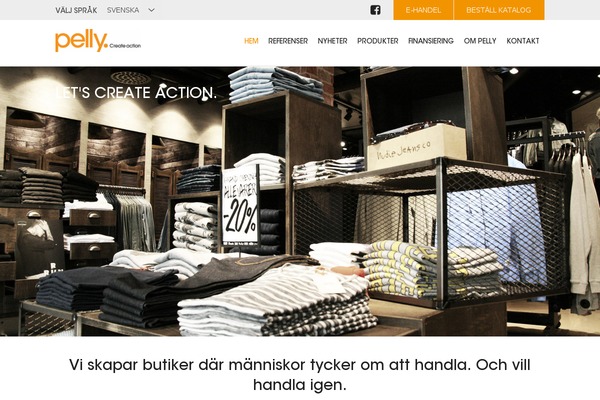Go to the HEM menu item
This screenshot has height=400, width=600.
click(x=251, y=41)
